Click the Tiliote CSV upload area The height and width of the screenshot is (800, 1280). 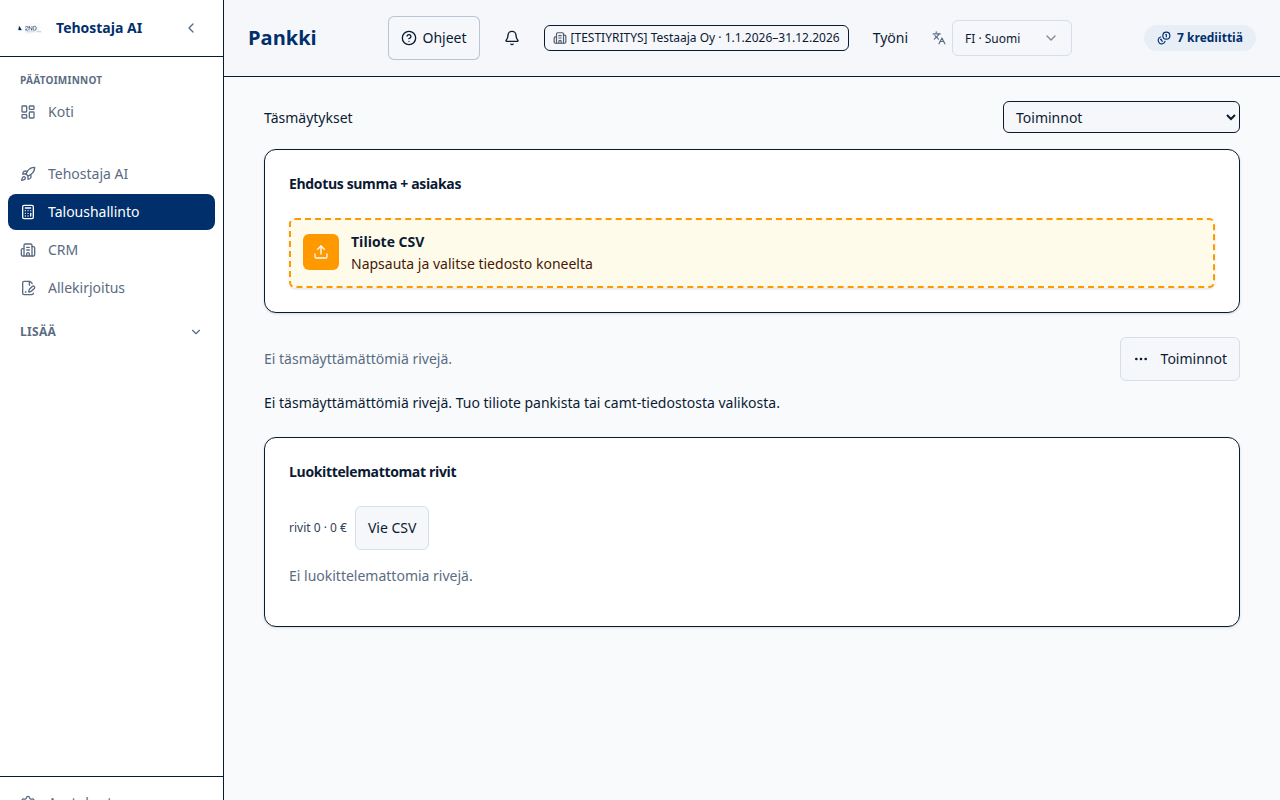click(x=752, y=253)
